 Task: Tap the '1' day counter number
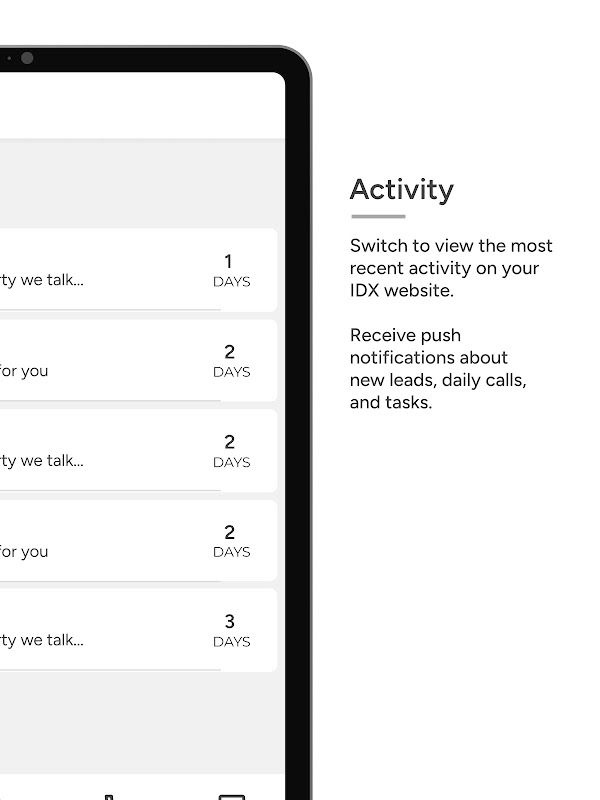tap(229, 262)
